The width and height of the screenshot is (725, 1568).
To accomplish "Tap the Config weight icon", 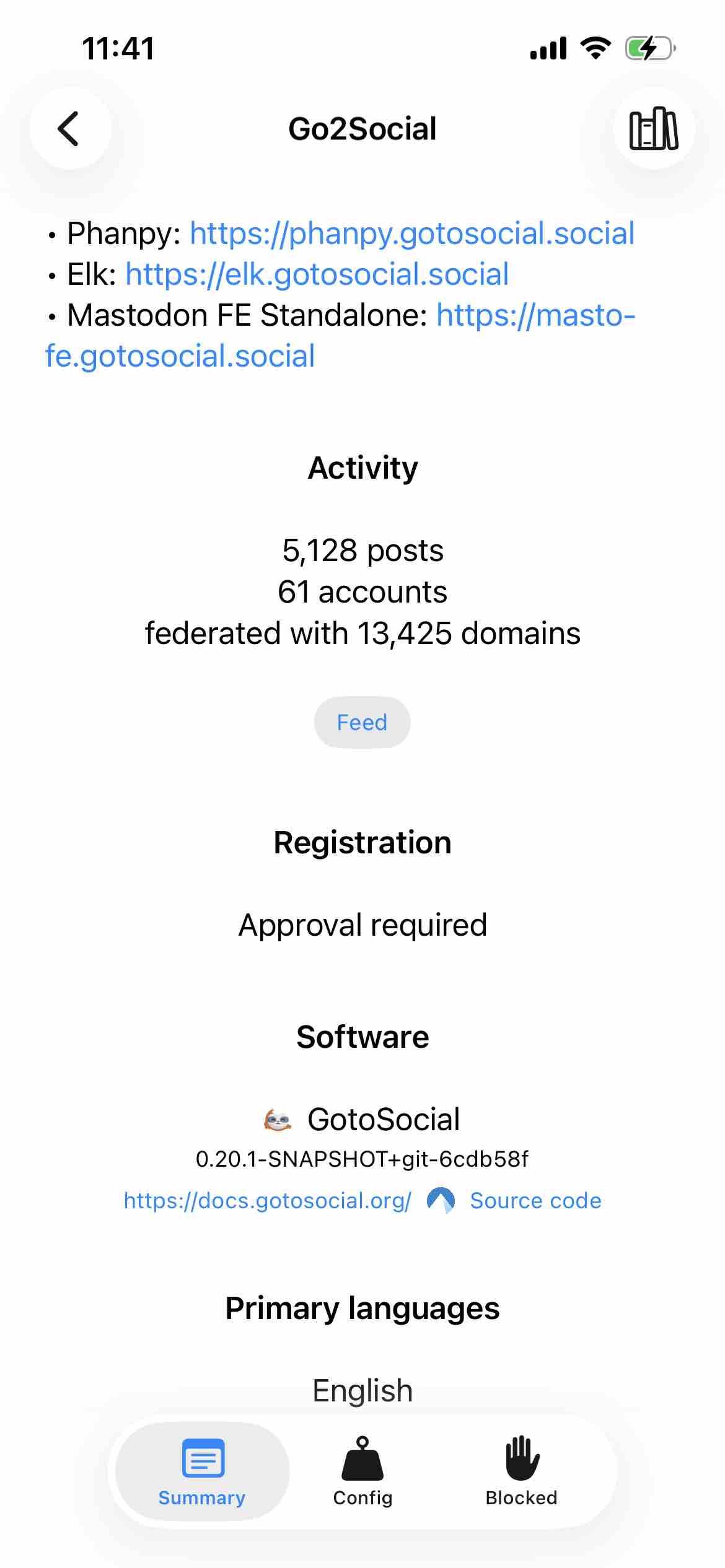I will point(362,1458).
